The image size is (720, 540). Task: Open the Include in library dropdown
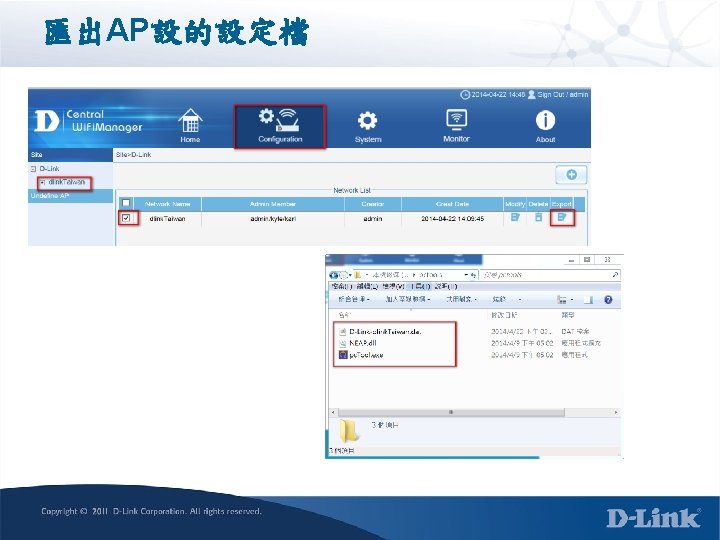tap(408, 299)
